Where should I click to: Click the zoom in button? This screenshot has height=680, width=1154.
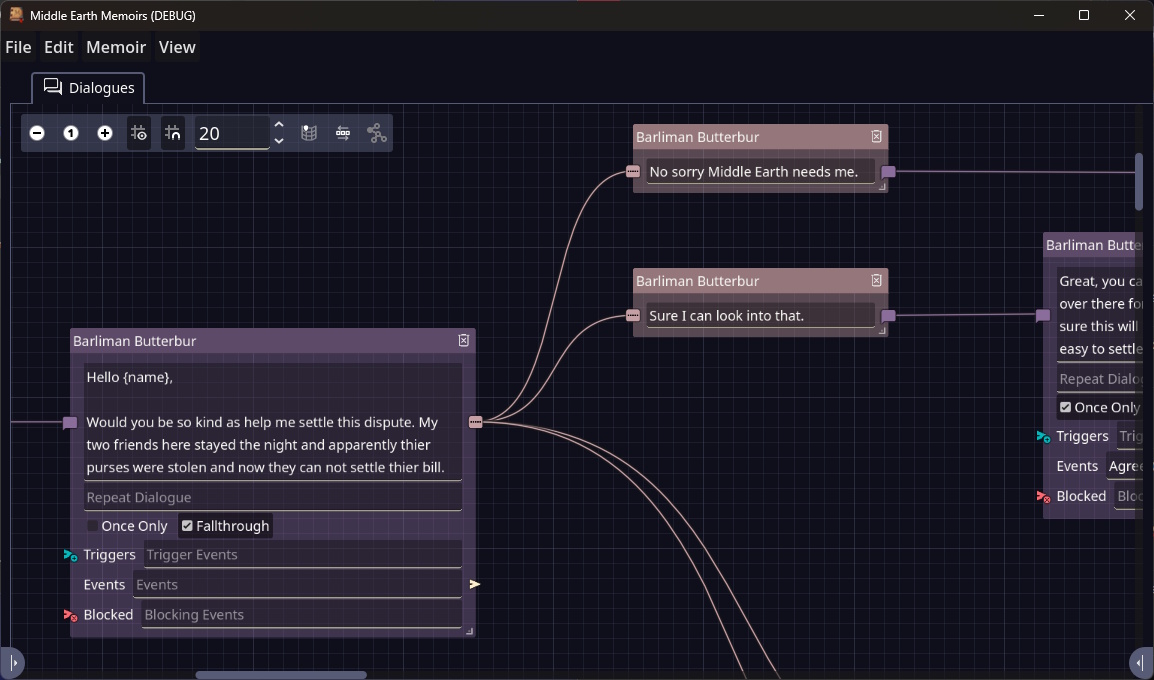pos(105,133)
